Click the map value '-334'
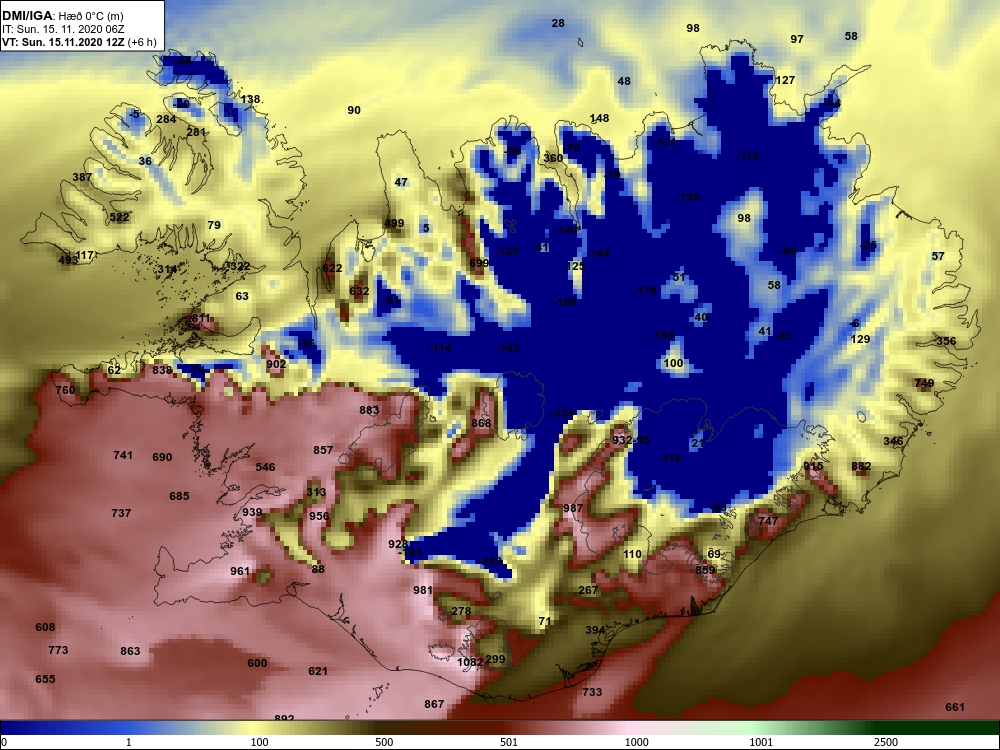Image resolution: width=1000 pixels, height=750 pixels. coord(562,414)
